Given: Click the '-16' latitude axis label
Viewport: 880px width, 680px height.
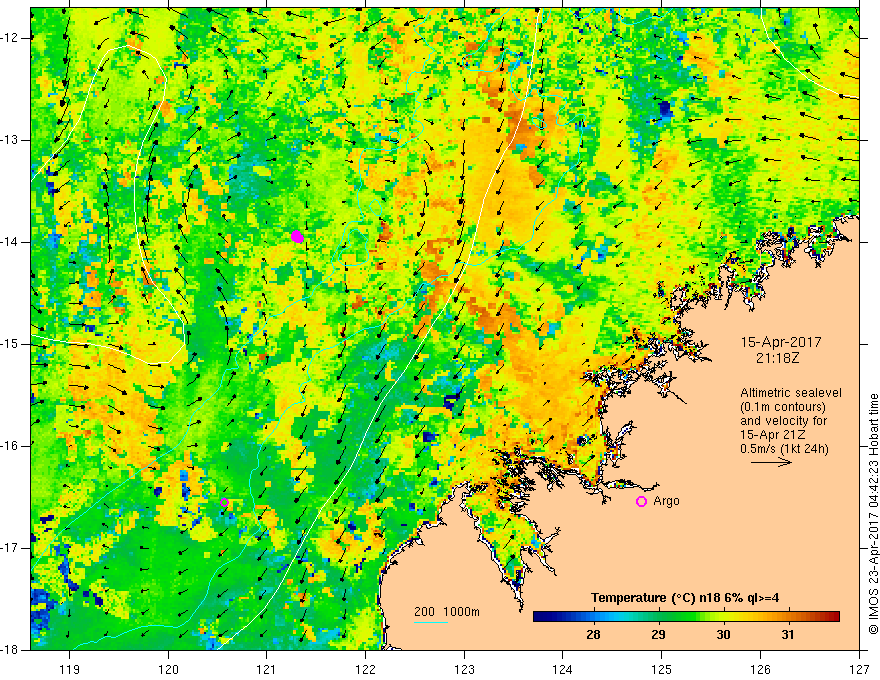Looking at the screenshot, I should [x=11, y=446].
